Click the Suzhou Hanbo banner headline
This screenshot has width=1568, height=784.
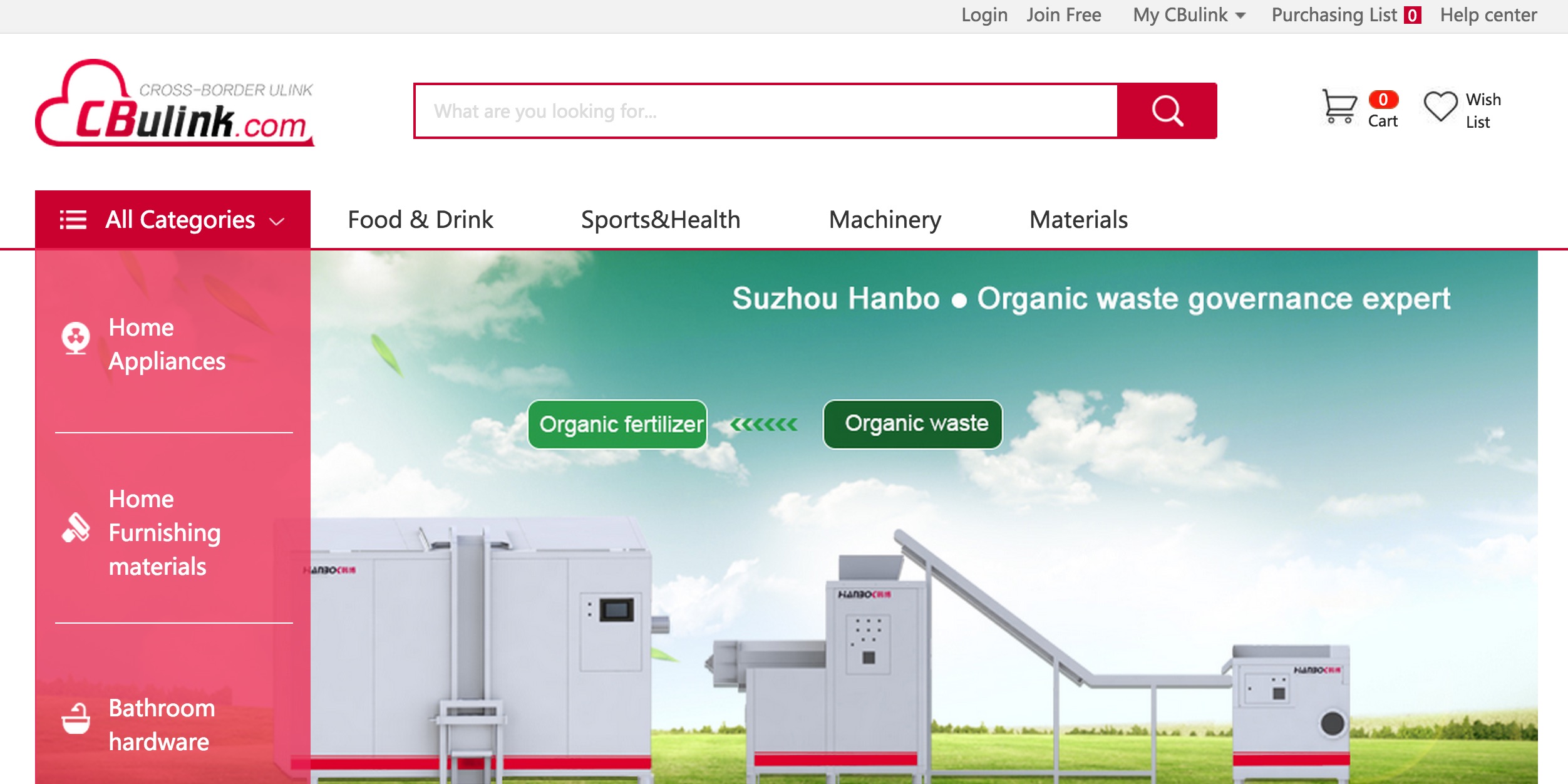coord(1091,299)
